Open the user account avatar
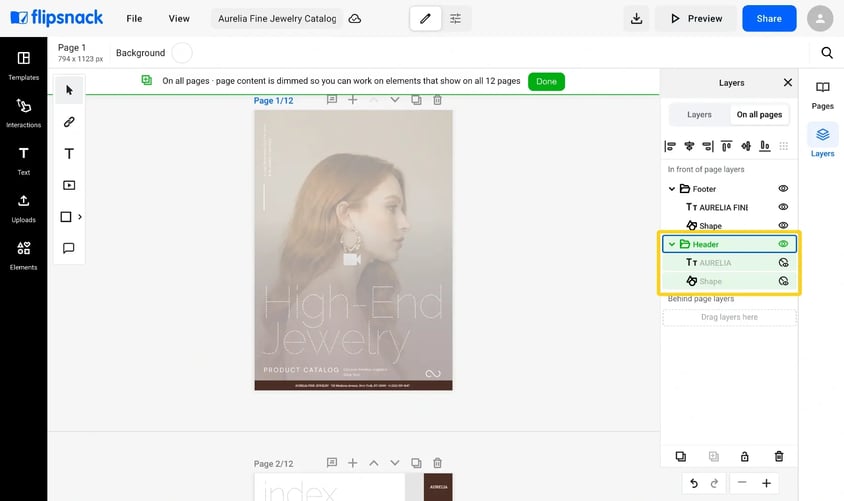This screenshot has width=844, height=501. pos(820,19)
